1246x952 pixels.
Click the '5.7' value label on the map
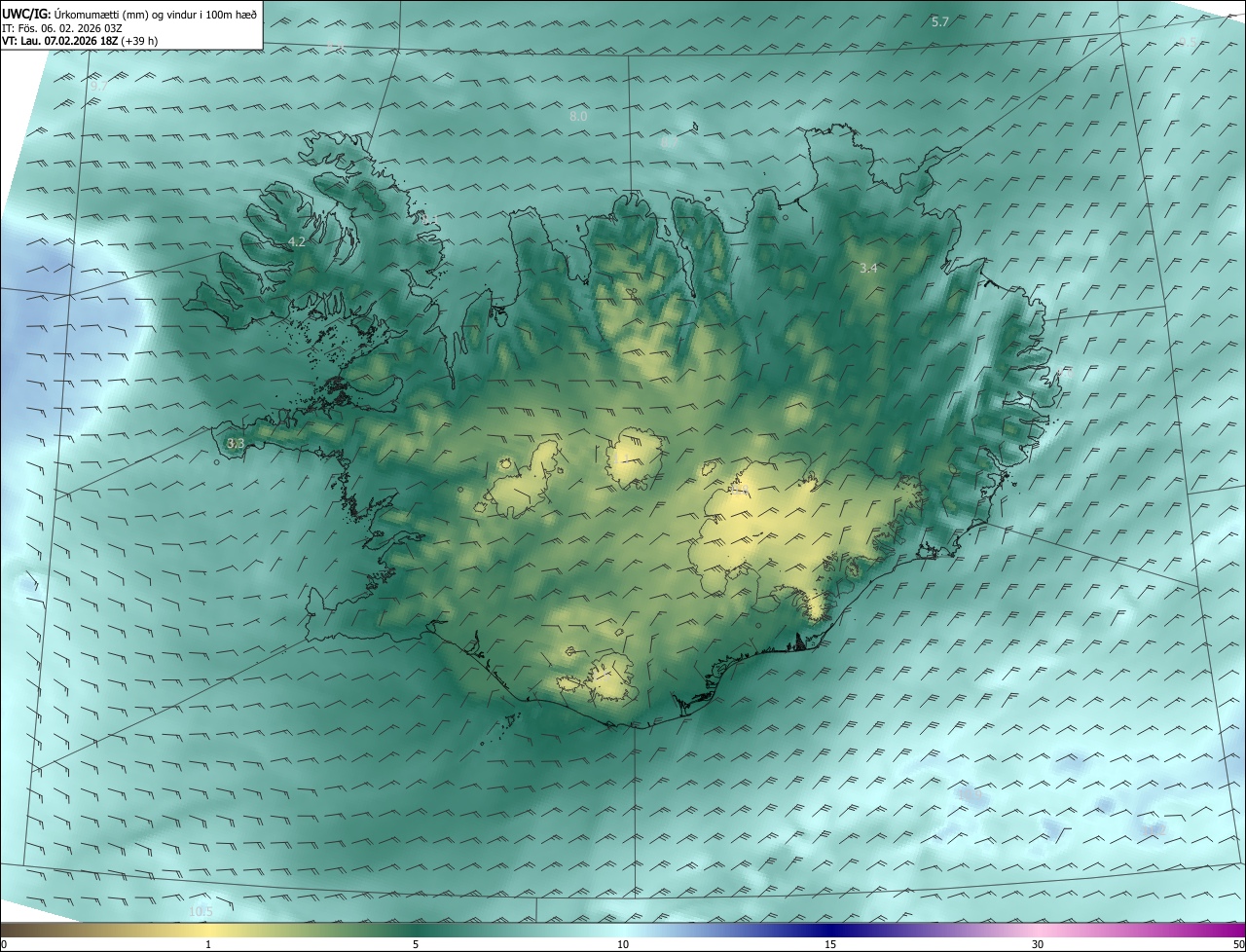click(x=939, y=21)
